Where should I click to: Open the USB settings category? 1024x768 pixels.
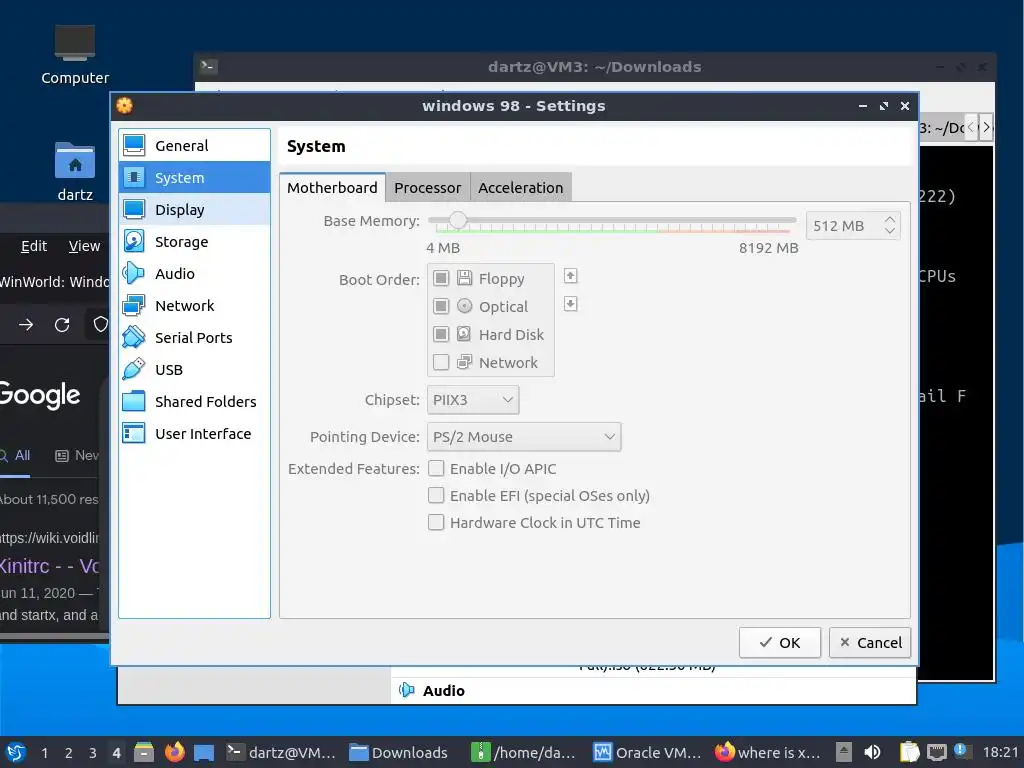194,370
